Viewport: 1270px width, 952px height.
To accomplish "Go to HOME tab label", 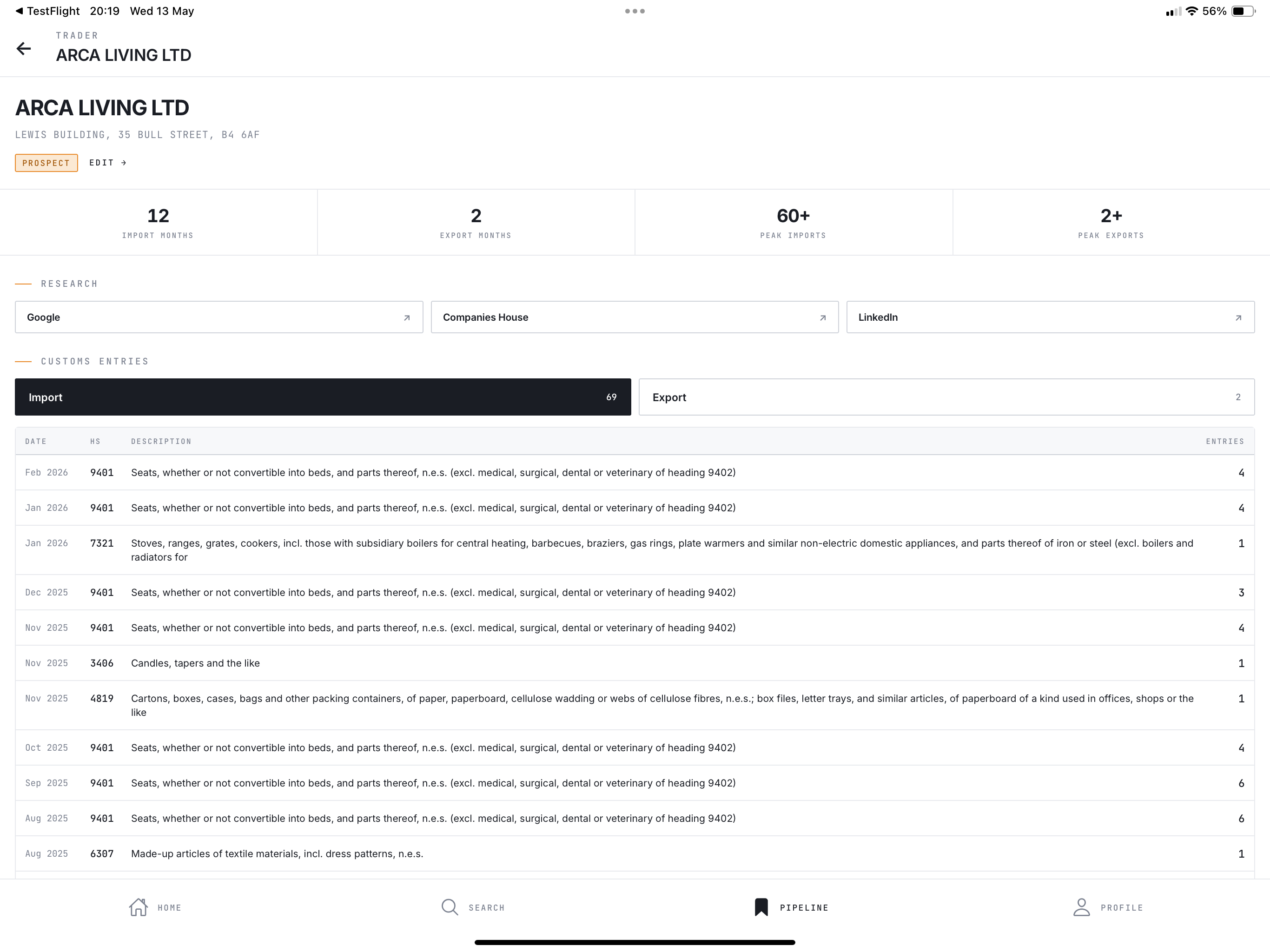I will coord(169,908).
